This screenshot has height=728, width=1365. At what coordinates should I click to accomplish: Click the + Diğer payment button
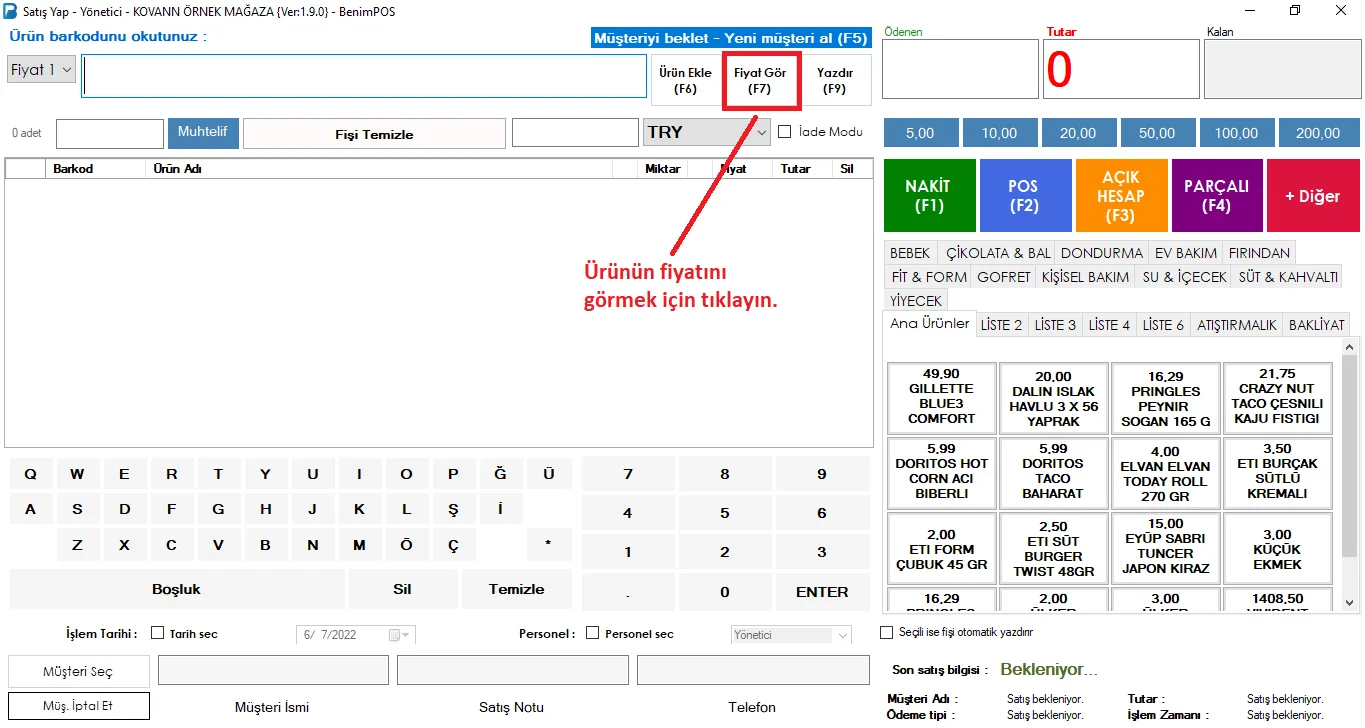point(1313,196)
